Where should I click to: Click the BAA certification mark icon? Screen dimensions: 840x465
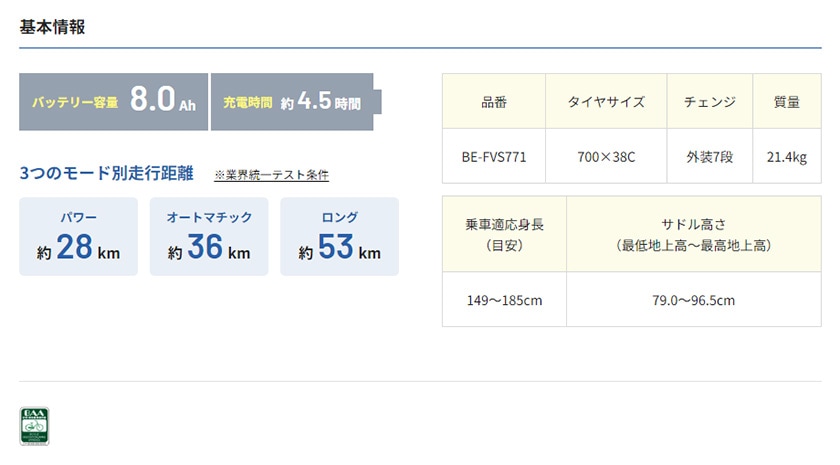coord(34,426)
